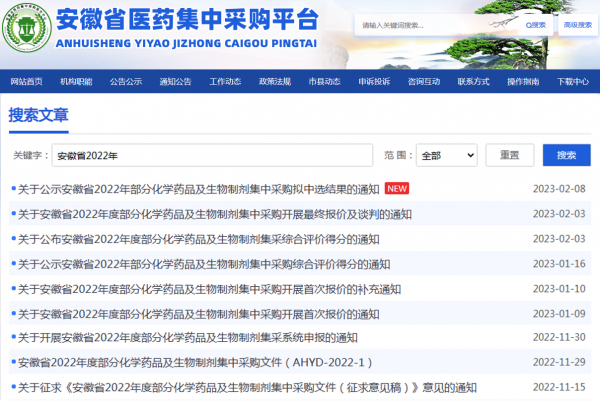Go to 网站首页 in navigation bar
The width and height of the screenshot is (600, 401).
coord(27,81)
